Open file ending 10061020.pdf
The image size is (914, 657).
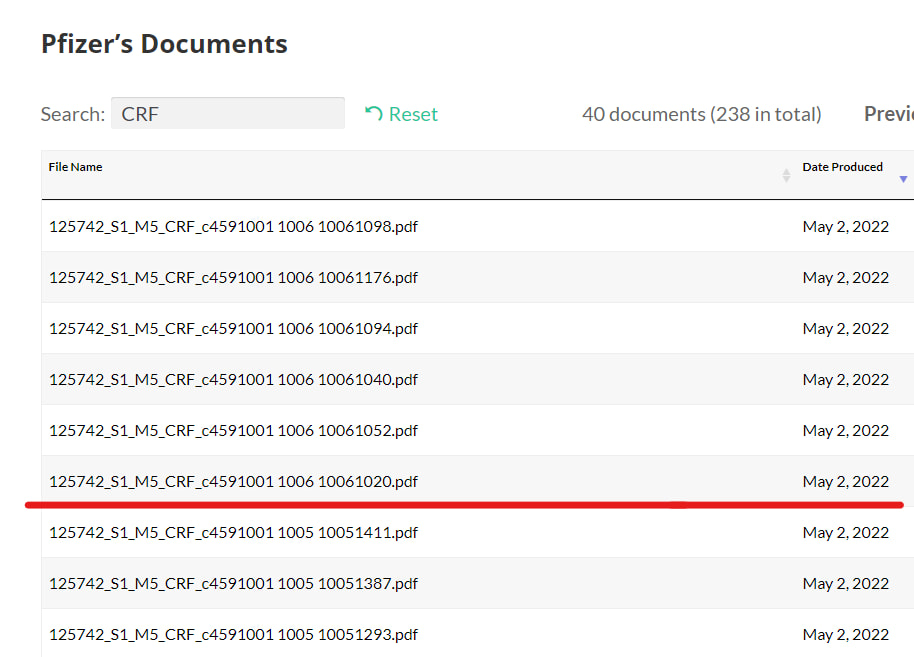click(233, 481)
